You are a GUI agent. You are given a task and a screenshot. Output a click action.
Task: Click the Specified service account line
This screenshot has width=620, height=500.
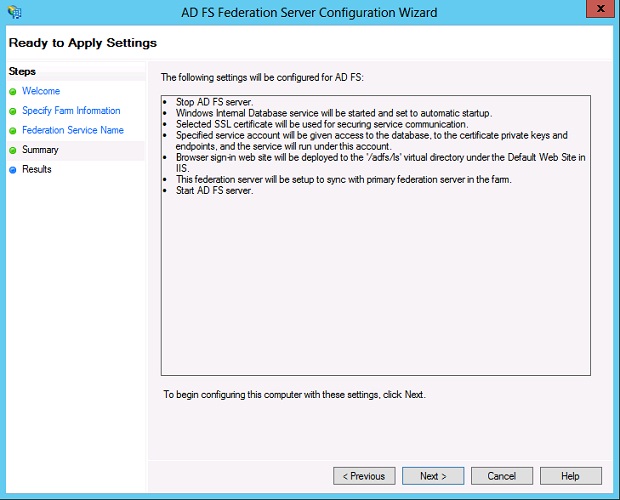372,141
